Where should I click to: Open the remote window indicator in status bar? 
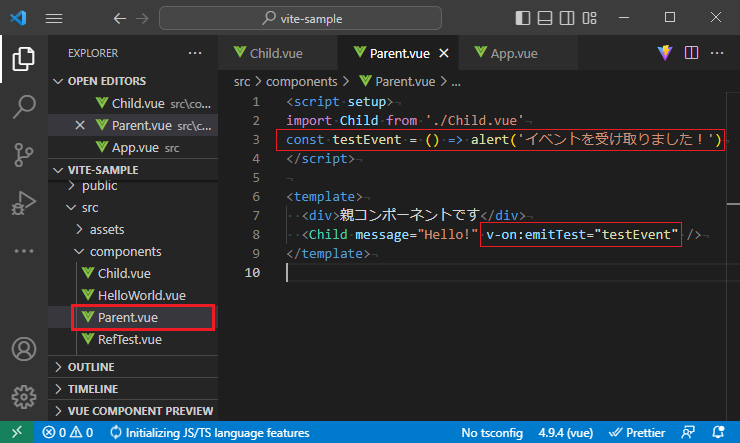(x=17, y=432)
